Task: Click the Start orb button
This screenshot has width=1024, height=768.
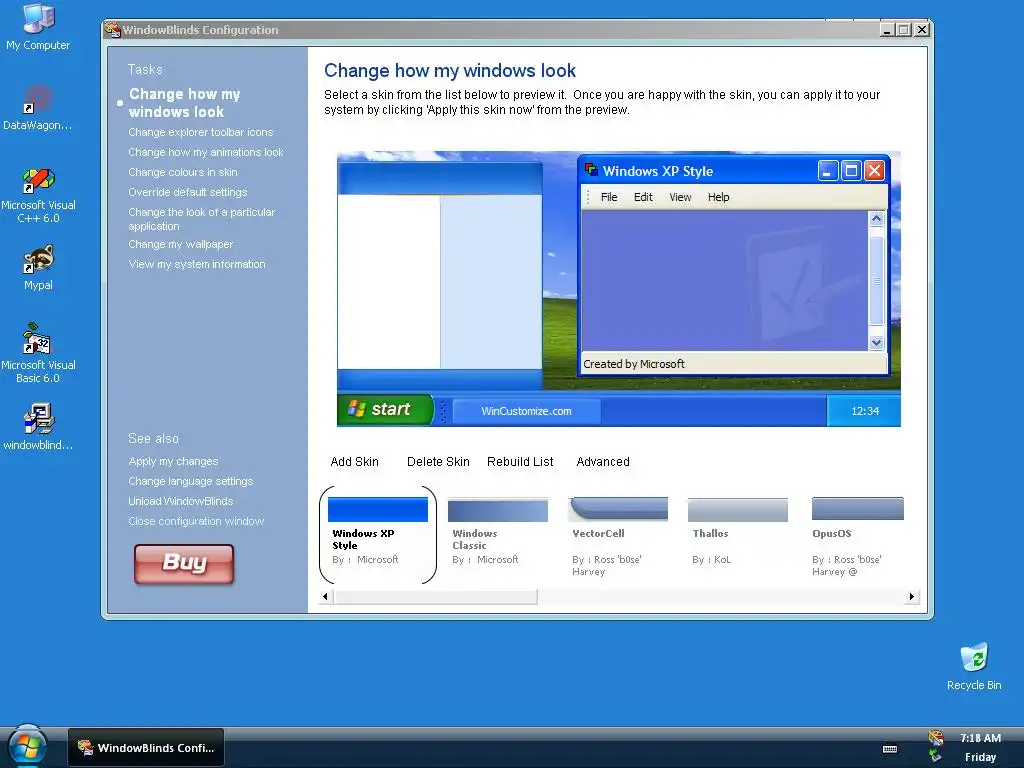Action: pos(27,746)
